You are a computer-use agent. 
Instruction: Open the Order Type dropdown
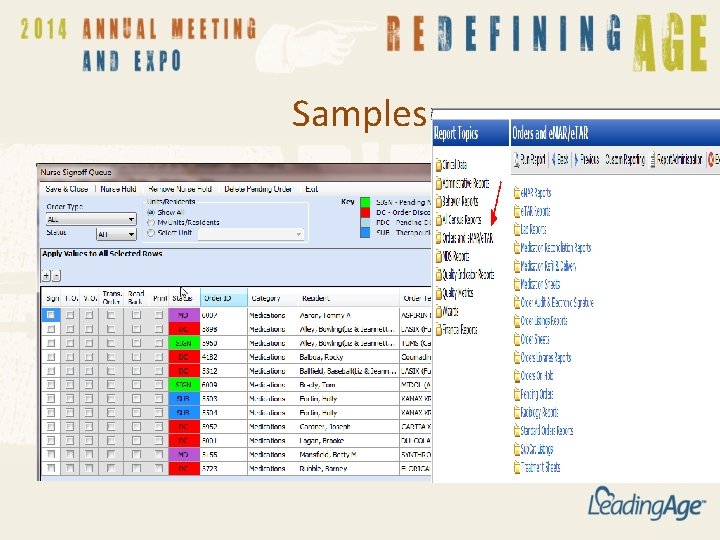[x=91, y=219]
